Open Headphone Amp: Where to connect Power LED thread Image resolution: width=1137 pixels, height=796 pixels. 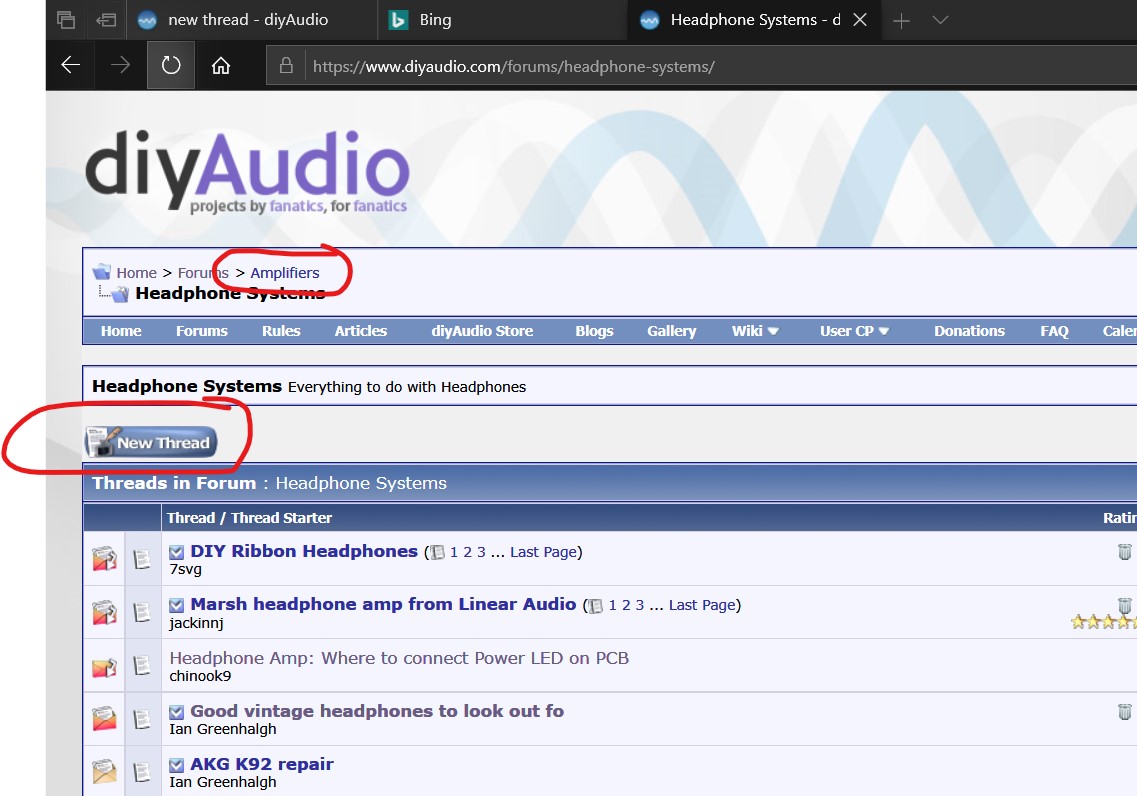[399, 658]
